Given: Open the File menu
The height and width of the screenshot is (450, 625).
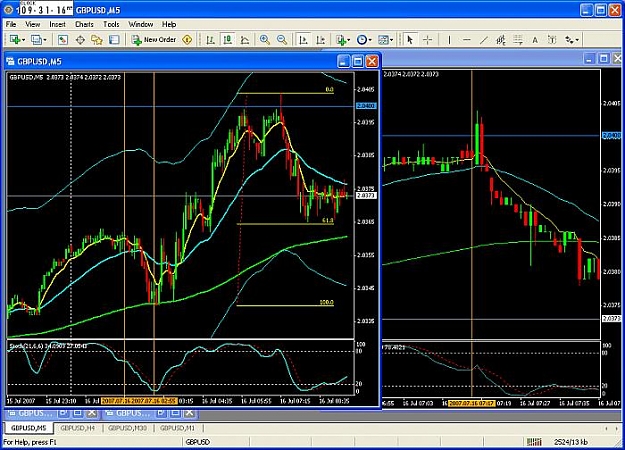Looking at the screenshot, I should 11,24.
